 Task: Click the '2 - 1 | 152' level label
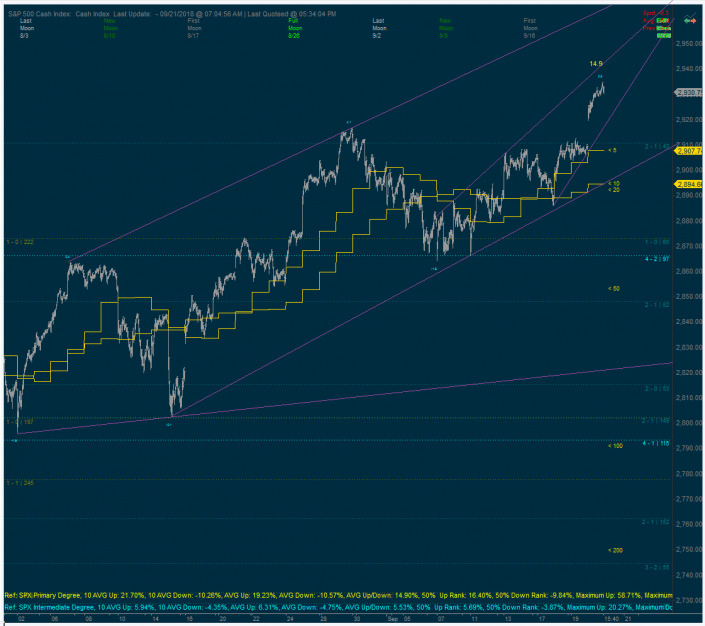[656, 522]
